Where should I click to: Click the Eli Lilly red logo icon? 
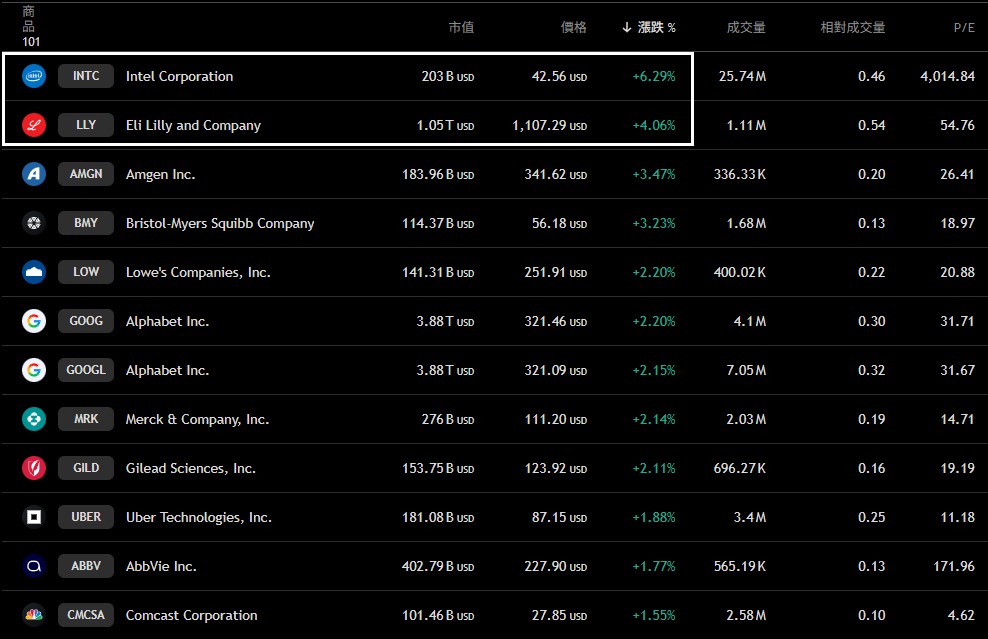(x=34, y=125)
